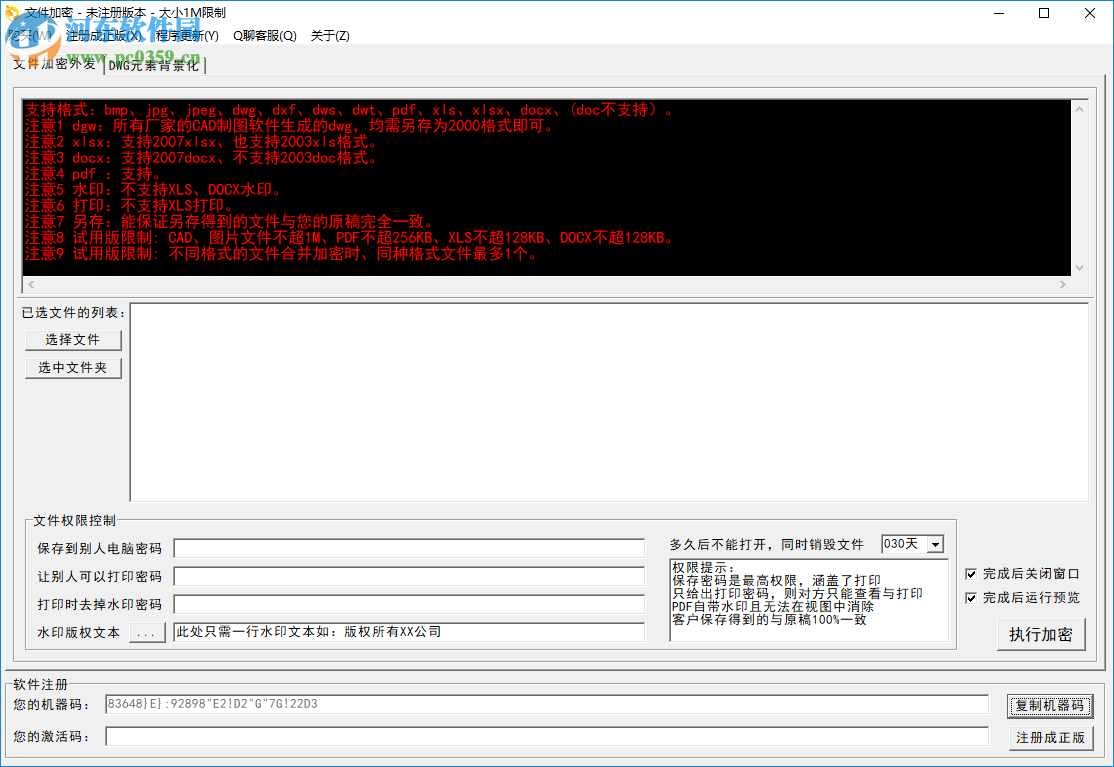This screenshot has width=1114, height=767.
Task: Close the 文件加密 window
Action: click(x=1090, y=13)
